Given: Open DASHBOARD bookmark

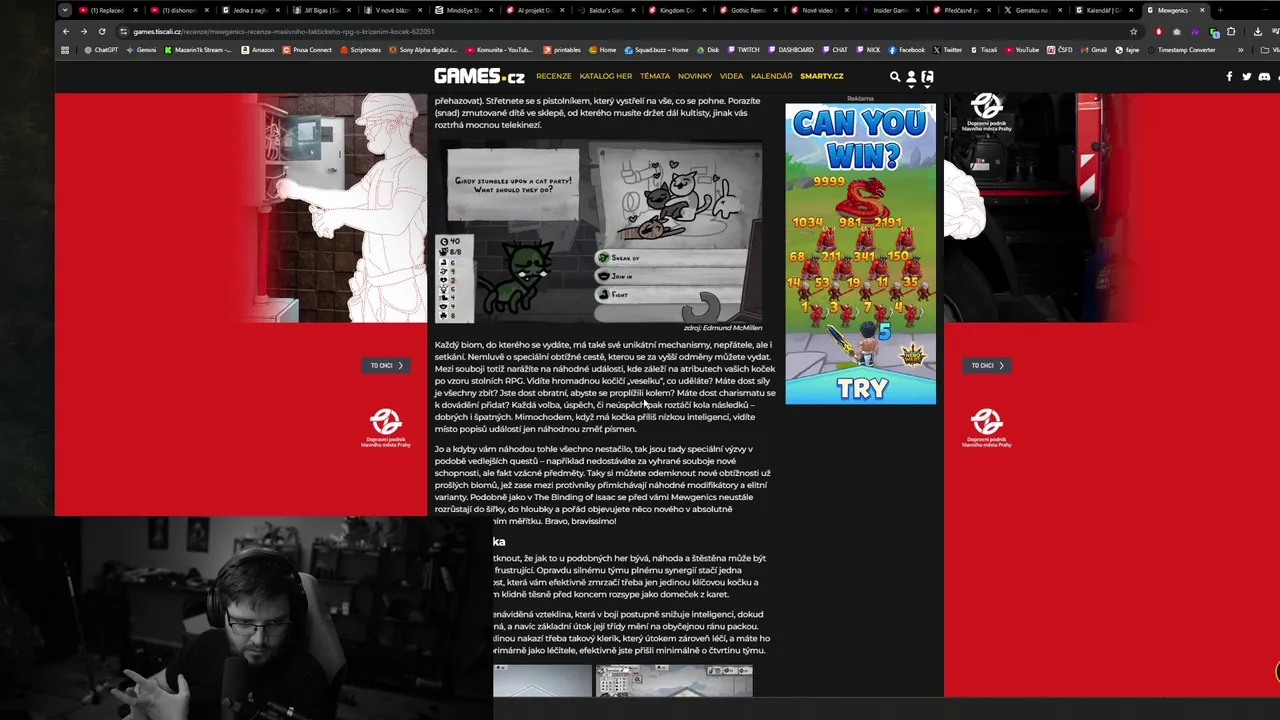Looking at the screenshot, I should 790,49.
